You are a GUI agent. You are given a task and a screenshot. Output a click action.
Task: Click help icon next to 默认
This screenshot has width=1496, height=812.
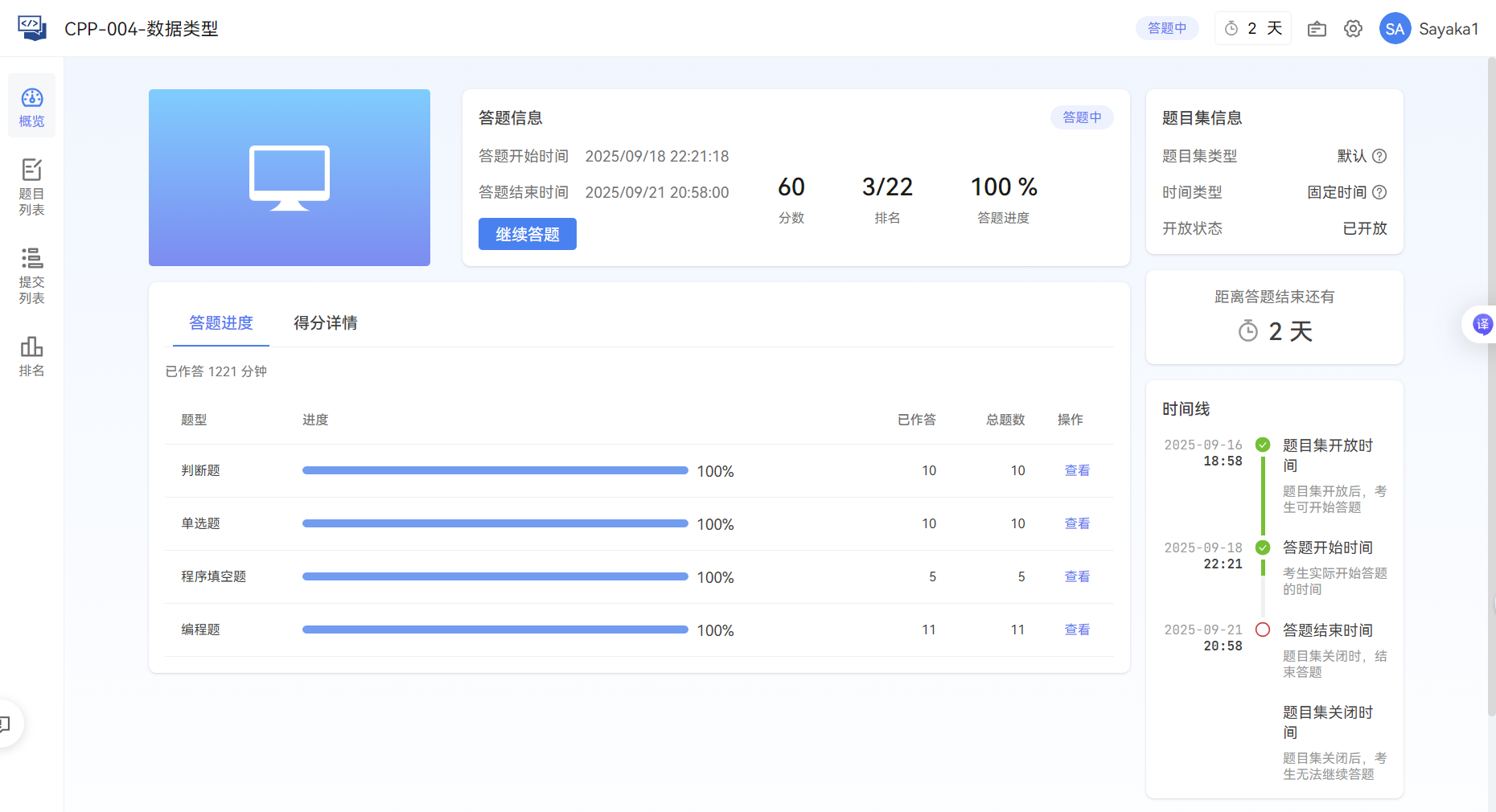pos(1379,156)
